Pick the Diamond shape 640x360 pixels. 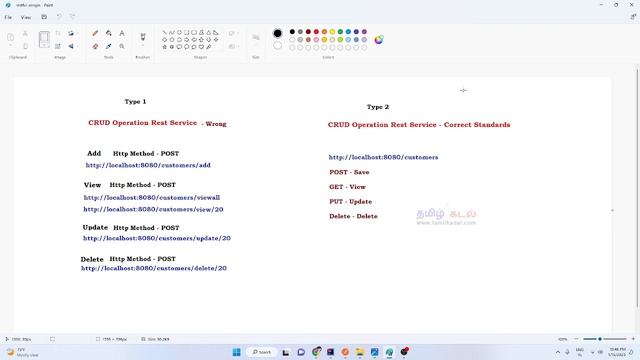[164, 40]
